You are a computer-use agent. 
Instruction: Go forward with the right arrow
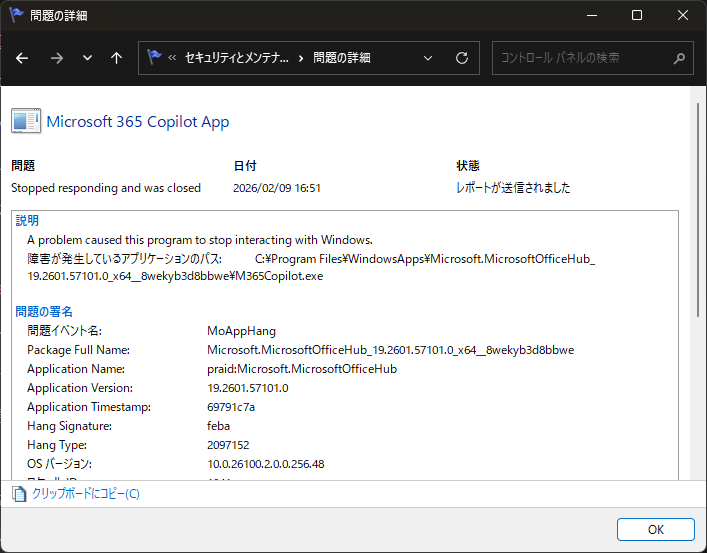(57, 58)
